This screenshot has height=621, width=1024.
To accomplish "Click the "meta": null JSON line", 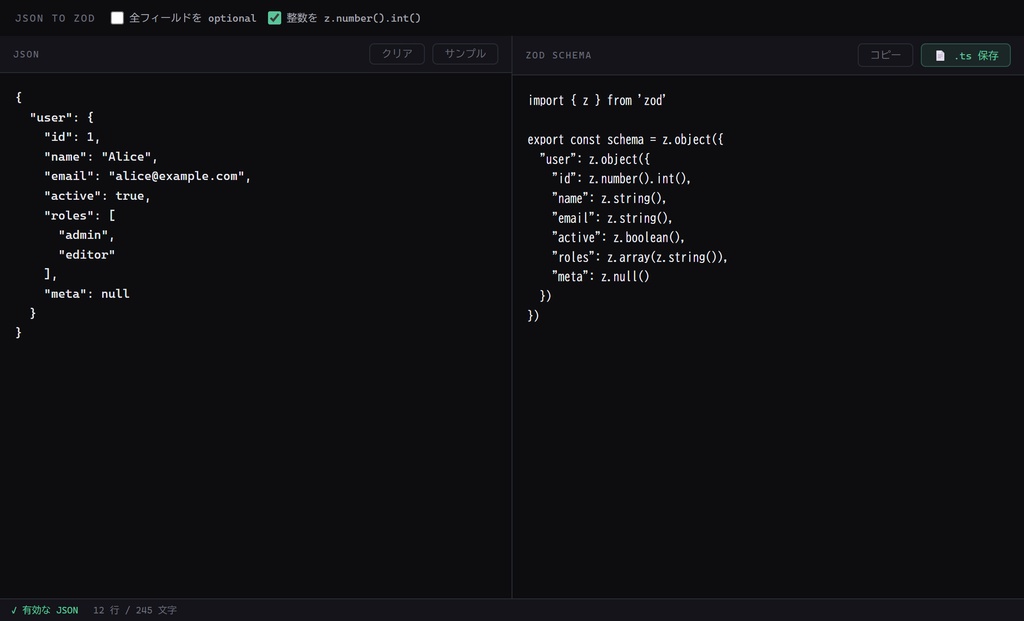I will tap(87, 294).
